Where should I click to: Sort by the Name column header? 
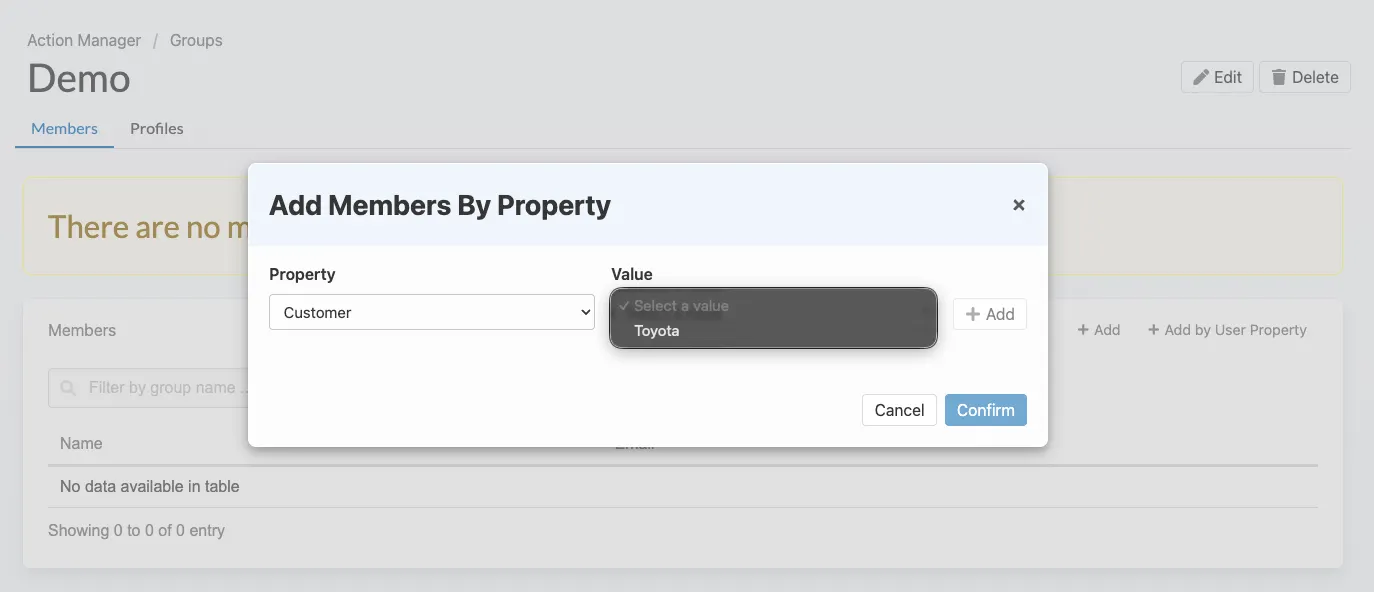pyautogui.click(x=81, y=443)
